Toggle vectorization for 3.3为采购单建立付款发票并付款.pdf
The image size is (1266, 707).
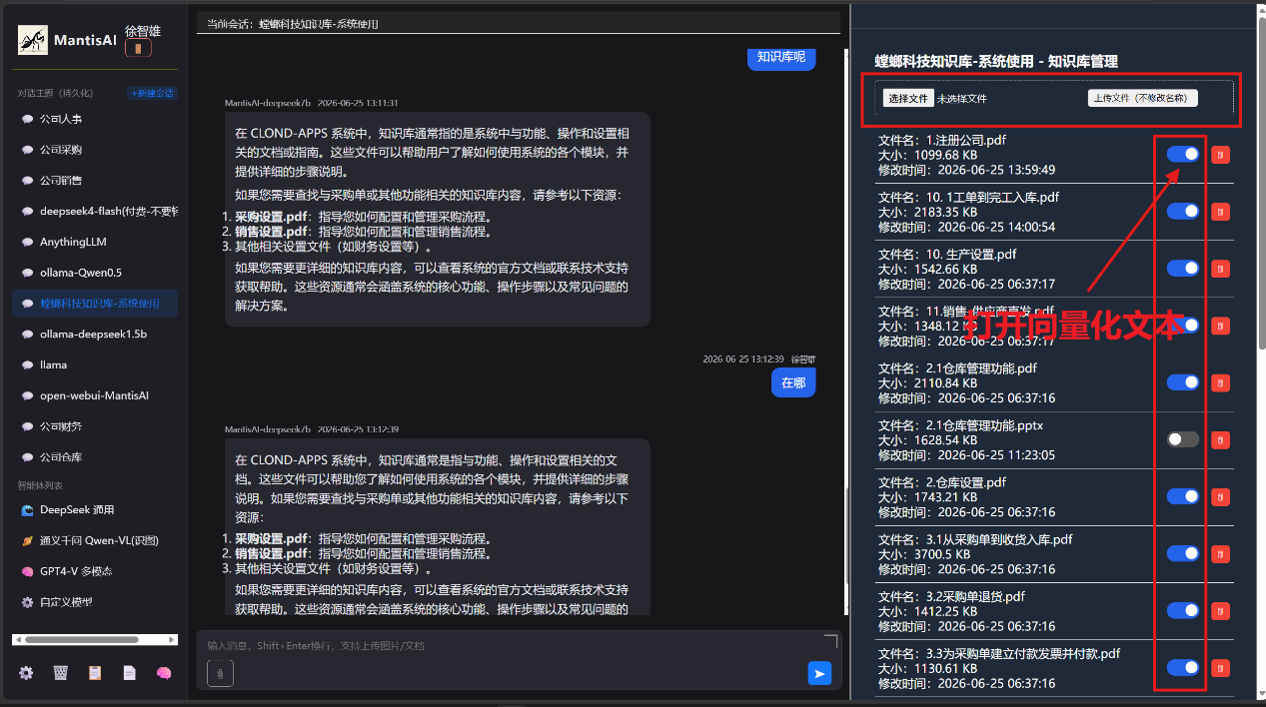click(1183, 667)
